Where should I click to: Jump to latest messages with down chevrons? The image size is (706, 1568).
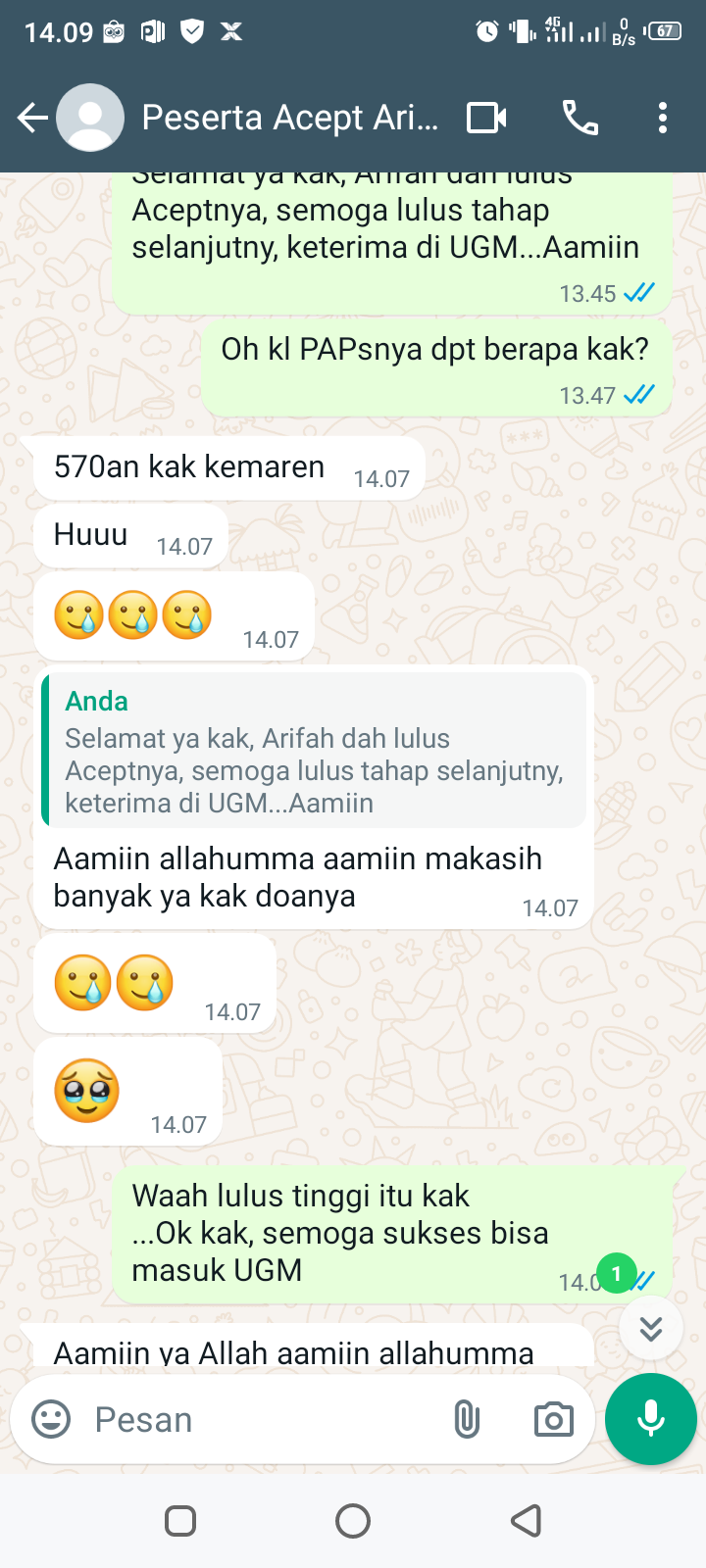point(651,1328)
